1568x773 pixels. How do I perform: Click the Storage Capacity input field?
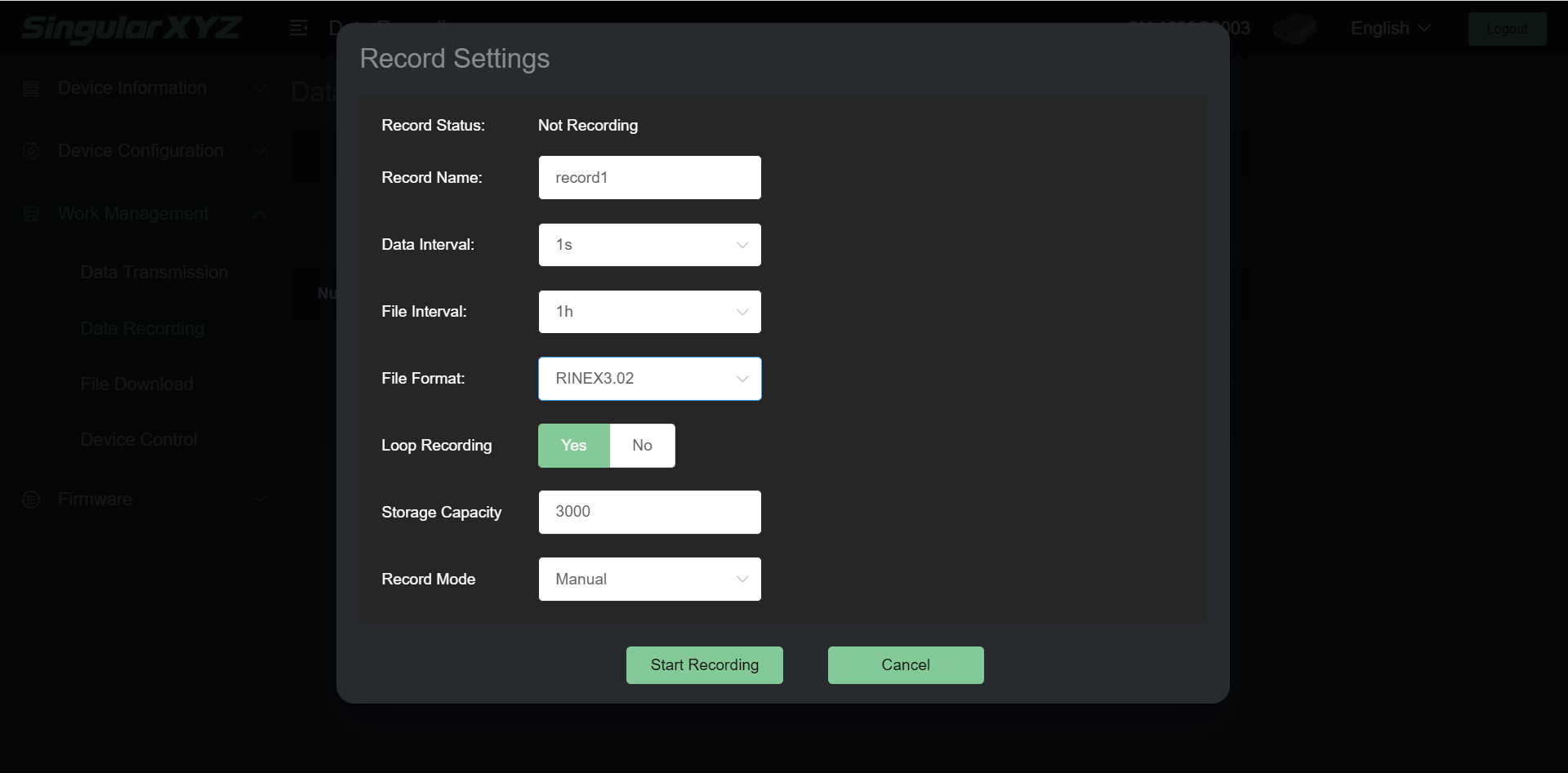[649, 513]
